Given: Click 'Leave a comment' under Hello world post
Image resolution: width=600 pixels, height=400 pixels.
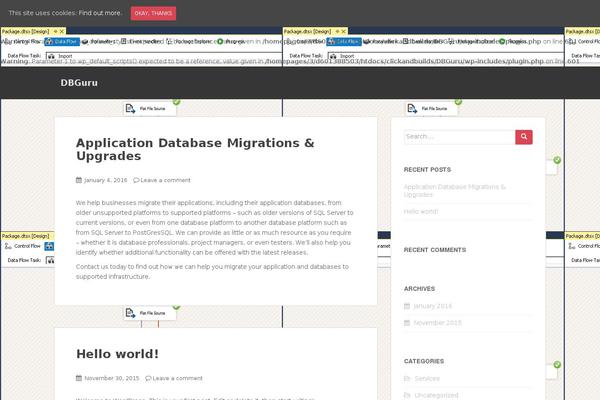Looking at the screenshot, I should 178,379.
